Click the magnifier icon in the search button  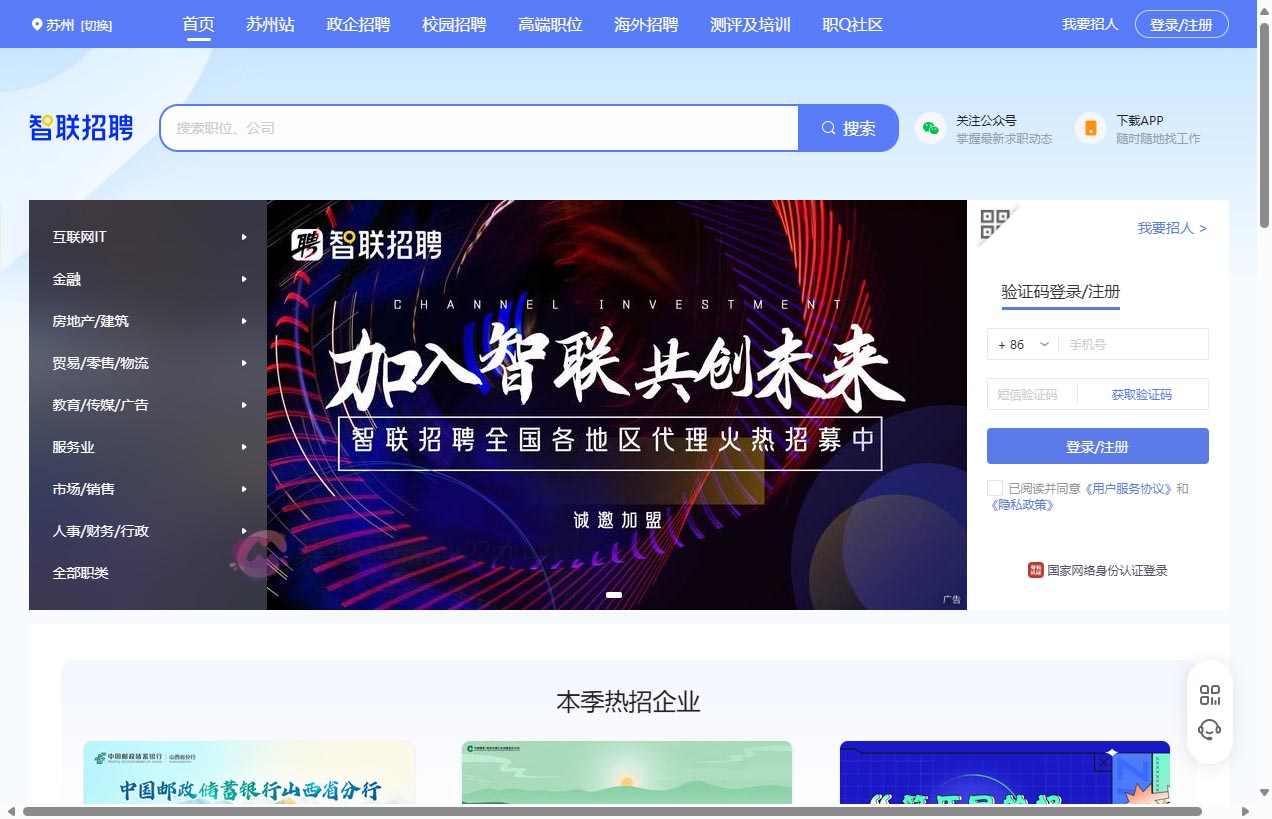[828, 128]
